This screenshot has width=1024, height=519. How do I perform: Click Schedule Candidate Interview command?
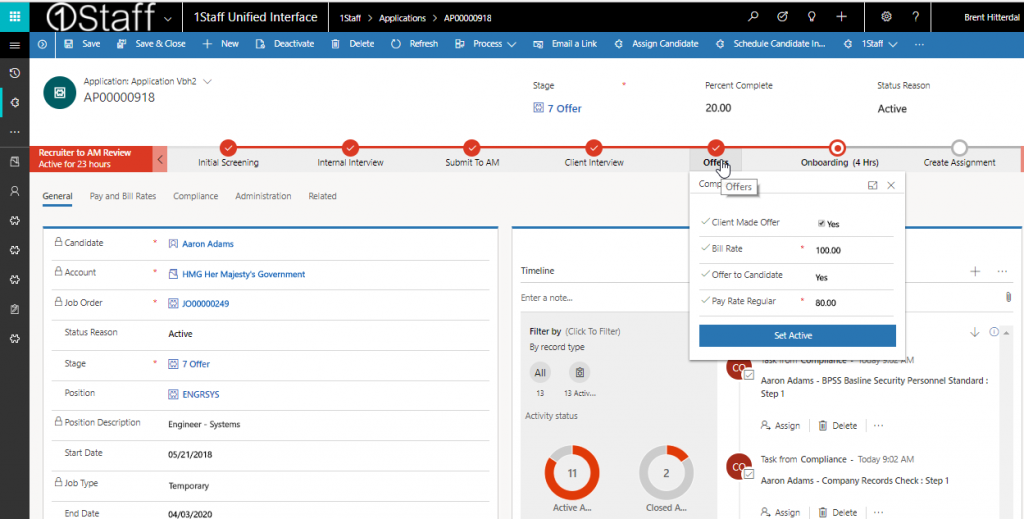click(x=771, y=44)
